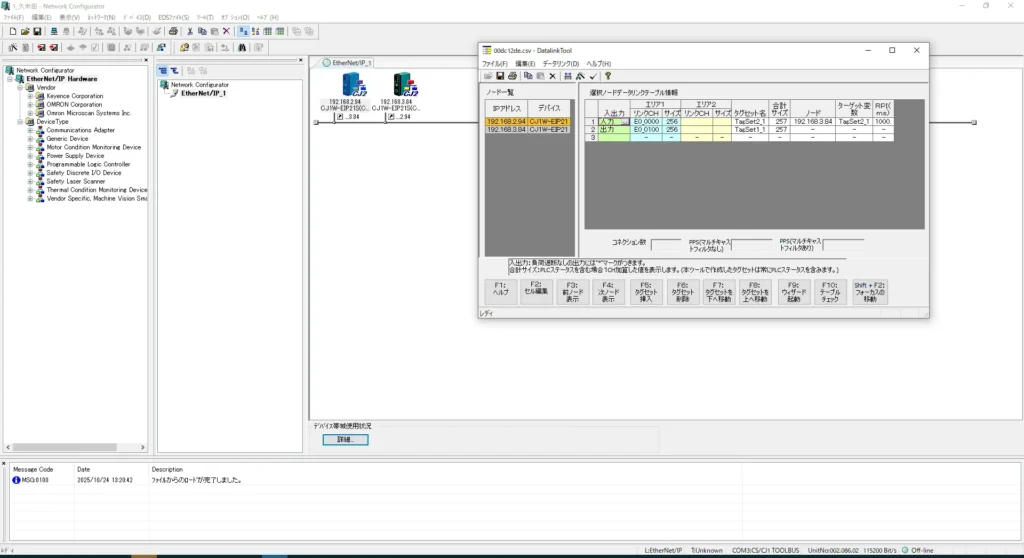
Task: Click the help question mark icon in DatalinkTool
Action: 607,76
